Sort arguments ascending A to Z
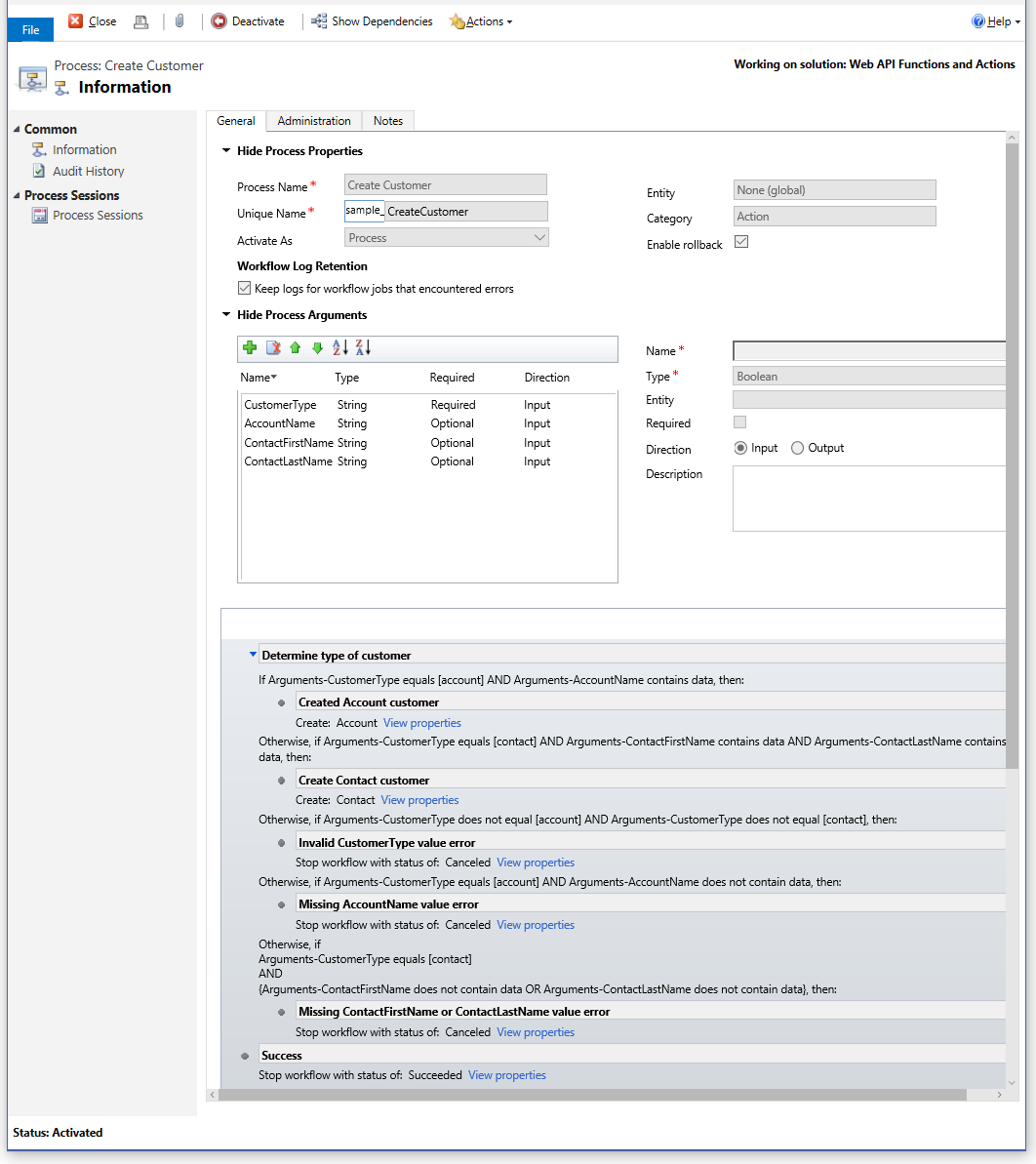 tap(340, 348)
